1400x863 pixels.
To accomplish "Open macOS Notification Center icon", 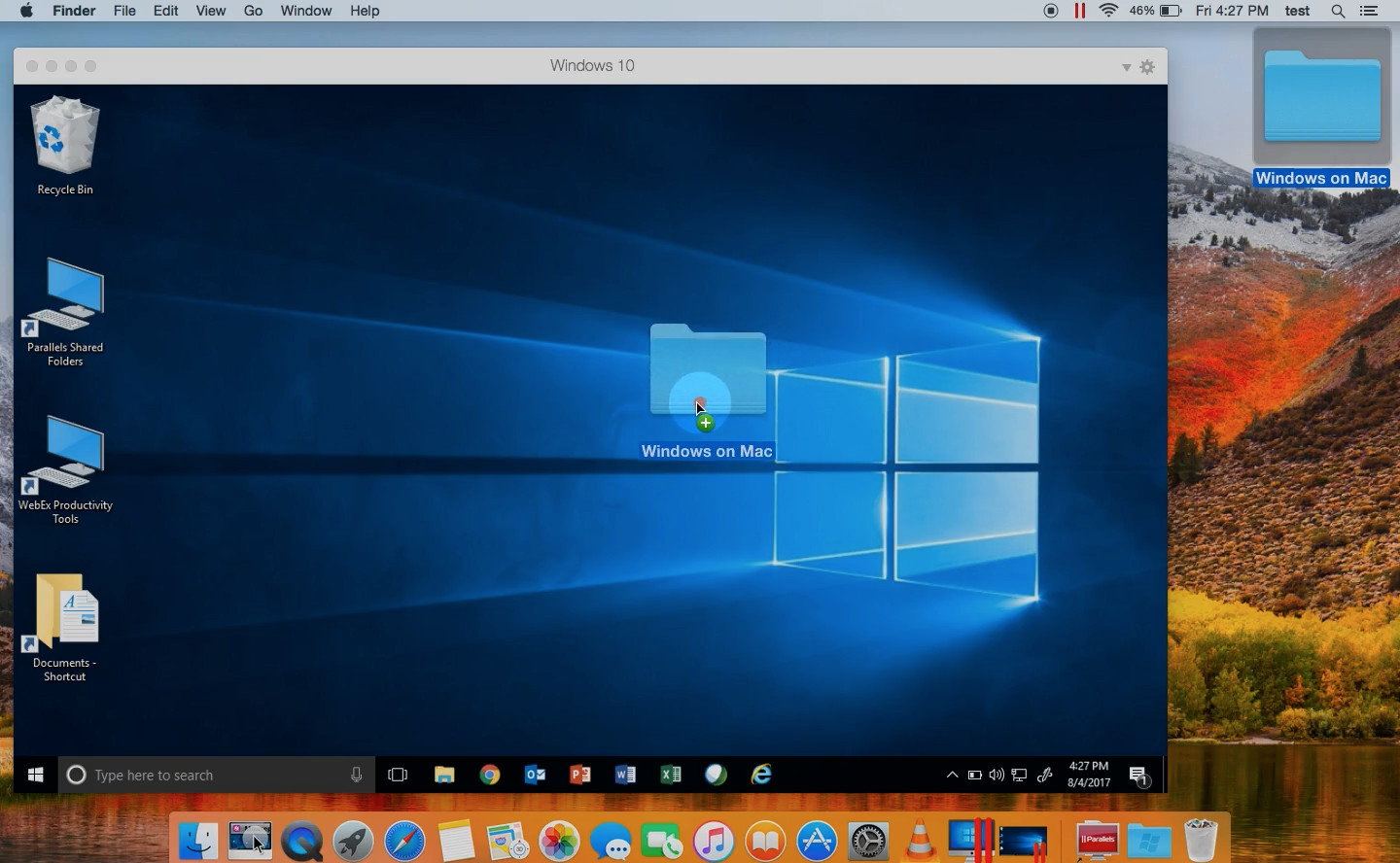I will 1369,11.
